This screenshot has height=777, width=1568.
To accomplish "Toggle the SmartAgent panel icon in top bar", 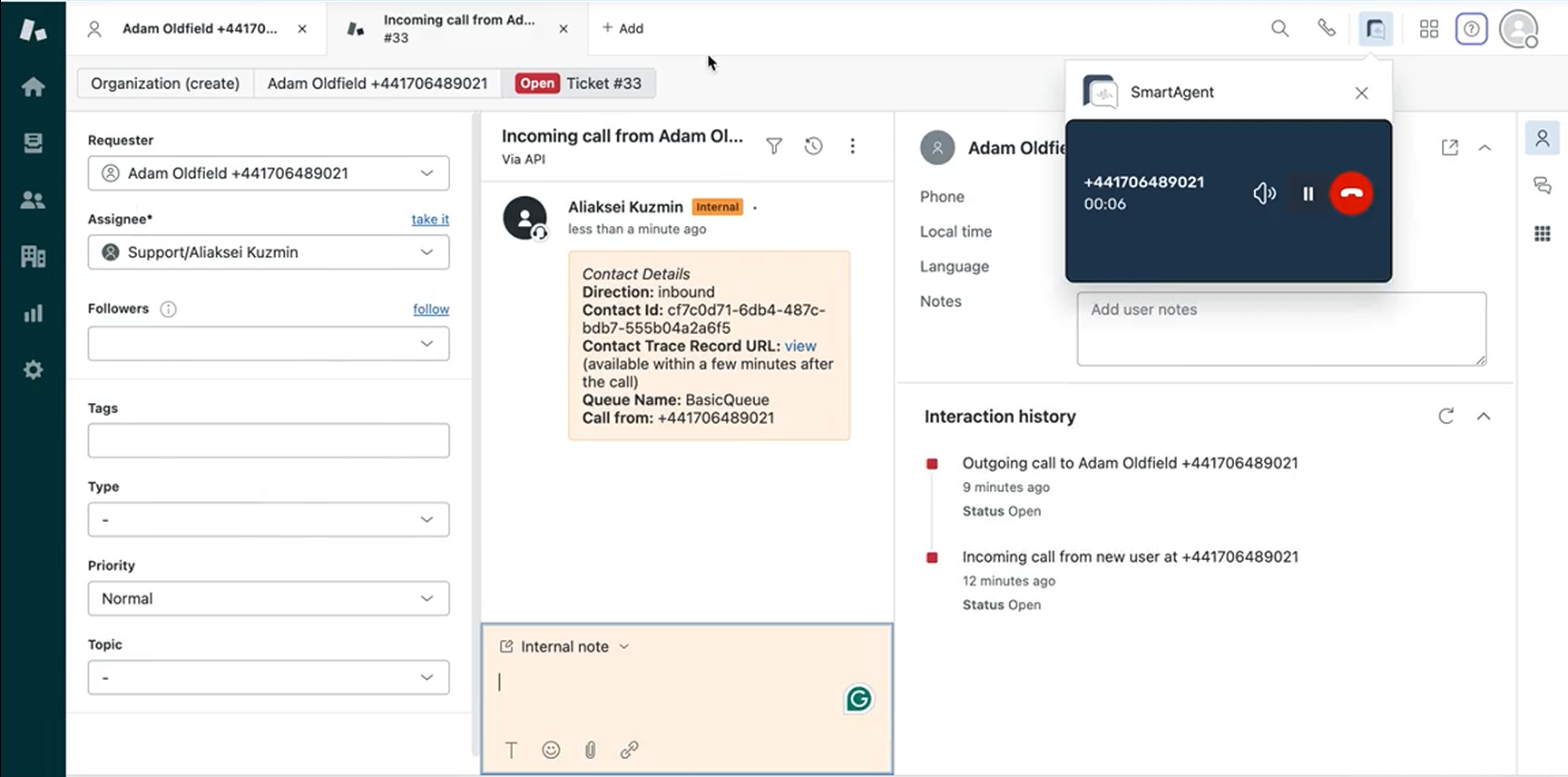I will [1376, 29].
